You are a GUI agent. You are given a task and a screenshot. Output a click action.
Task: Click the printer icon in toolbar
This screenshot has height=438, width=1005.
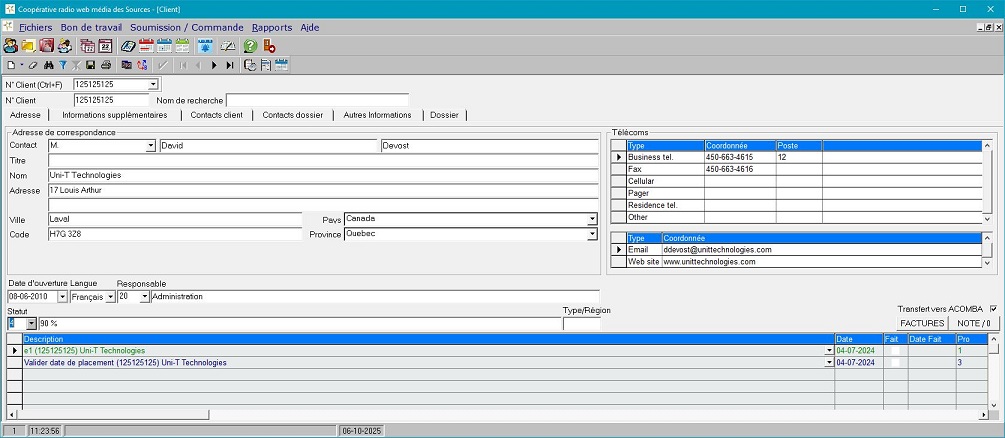pos(105,65)
